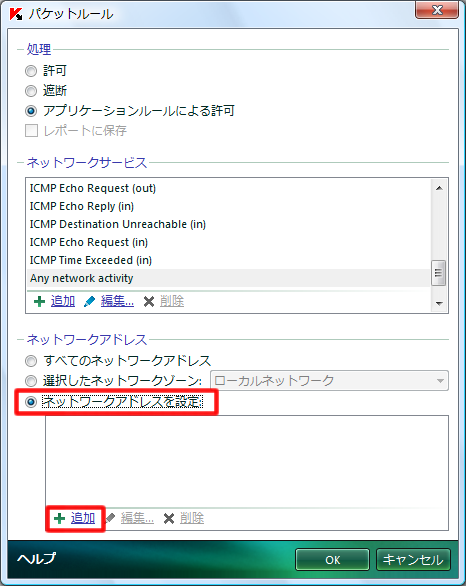Click the Kaspersky logo in title bar
Screen dimensions: 466x586
pos(16,14)
